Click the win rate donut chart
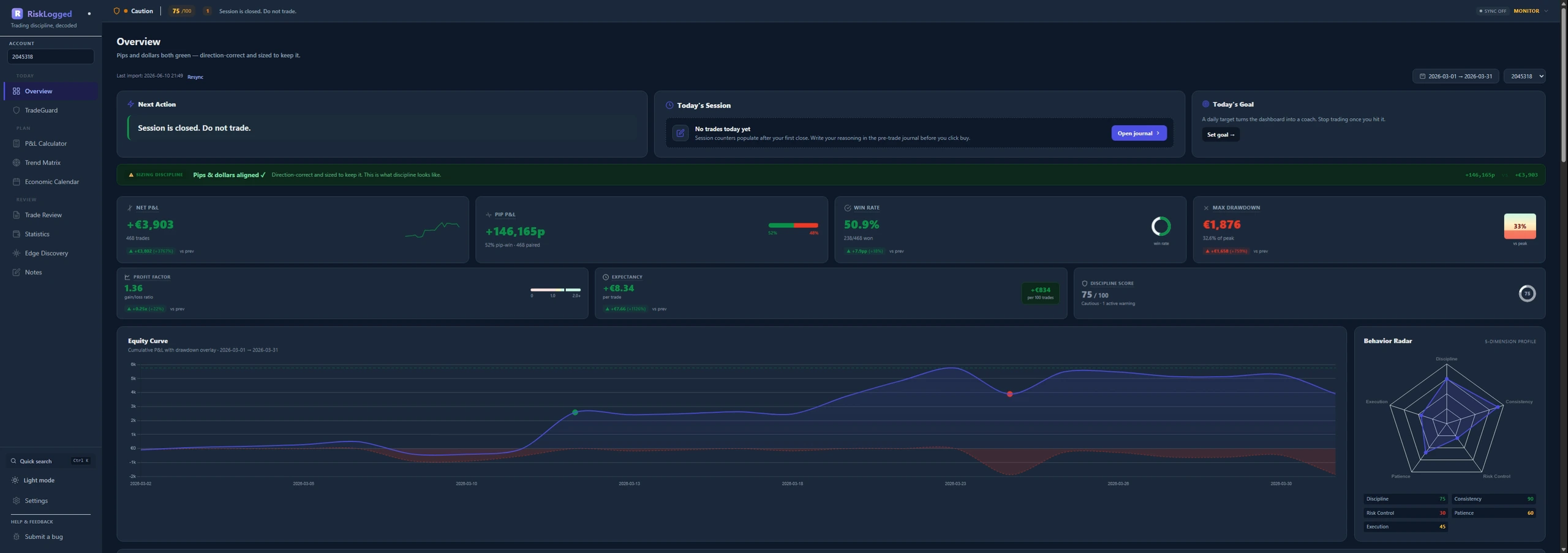This screenshot has height=553, width=1568. (1161, 227)
